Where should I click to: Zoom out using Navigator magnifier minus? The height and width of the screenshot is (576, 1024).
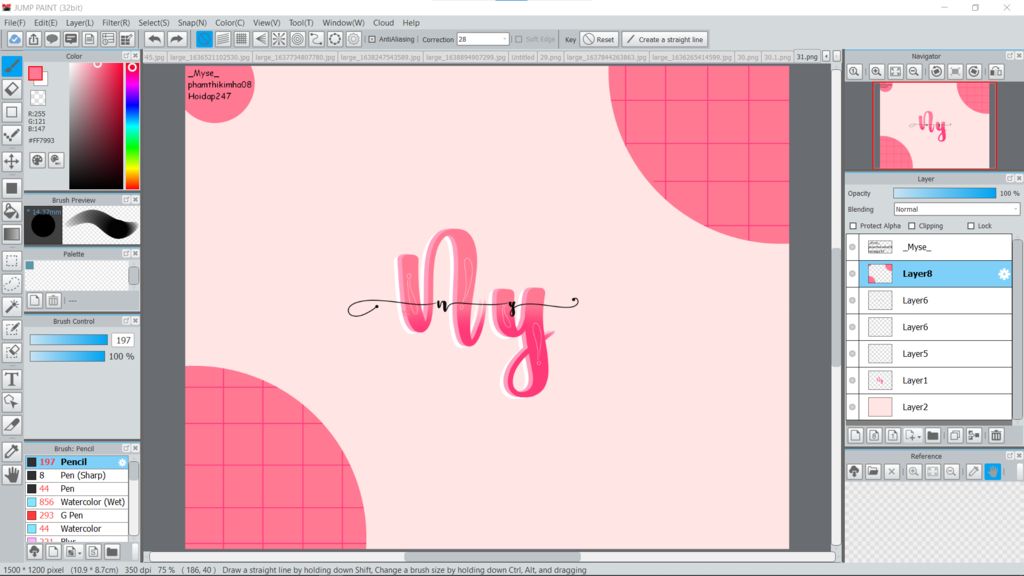[914, 71]
